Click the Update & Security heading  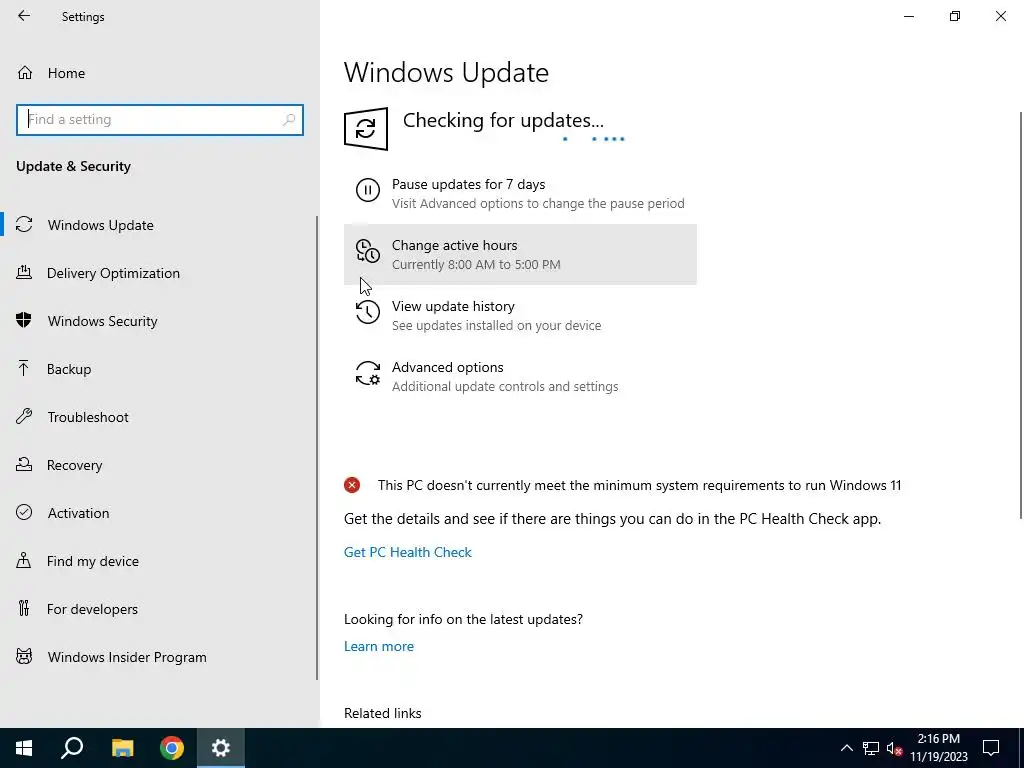tap(73, 166)
